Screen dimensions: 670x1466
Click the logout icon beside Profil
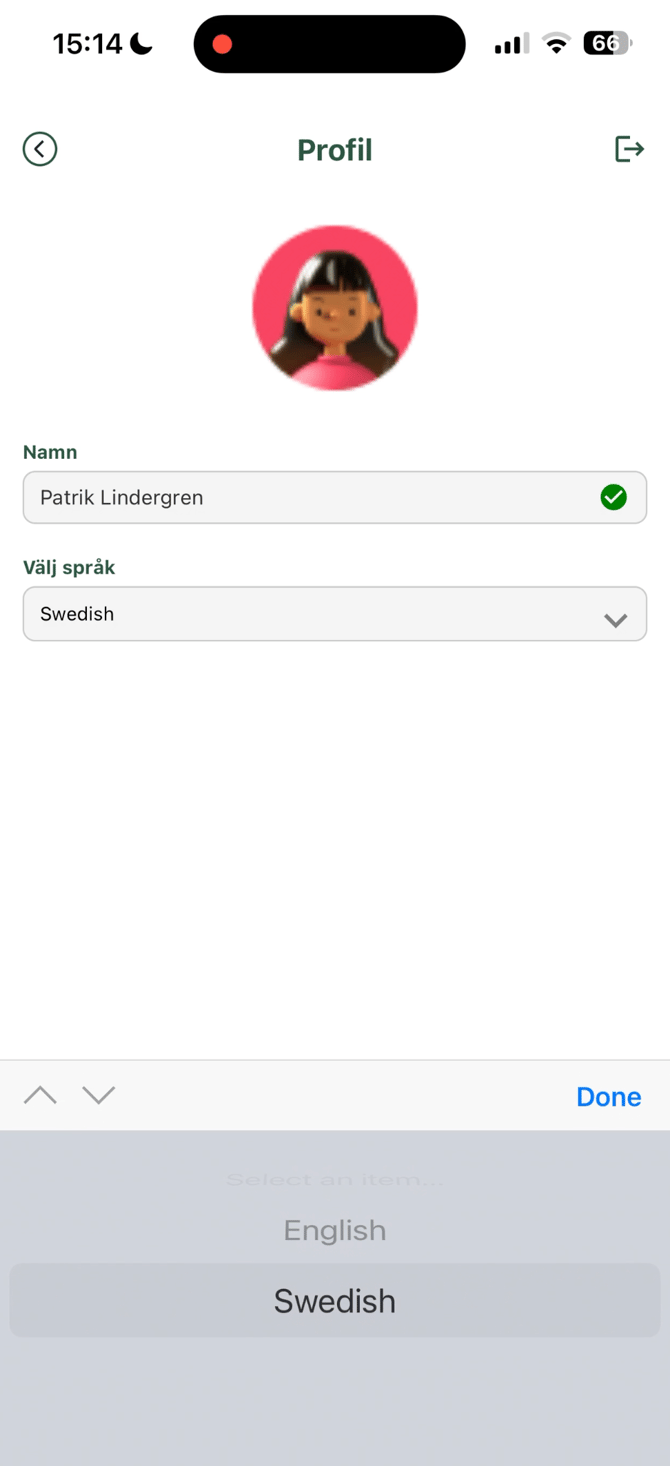pyautogui.click(x=629, y=149)
